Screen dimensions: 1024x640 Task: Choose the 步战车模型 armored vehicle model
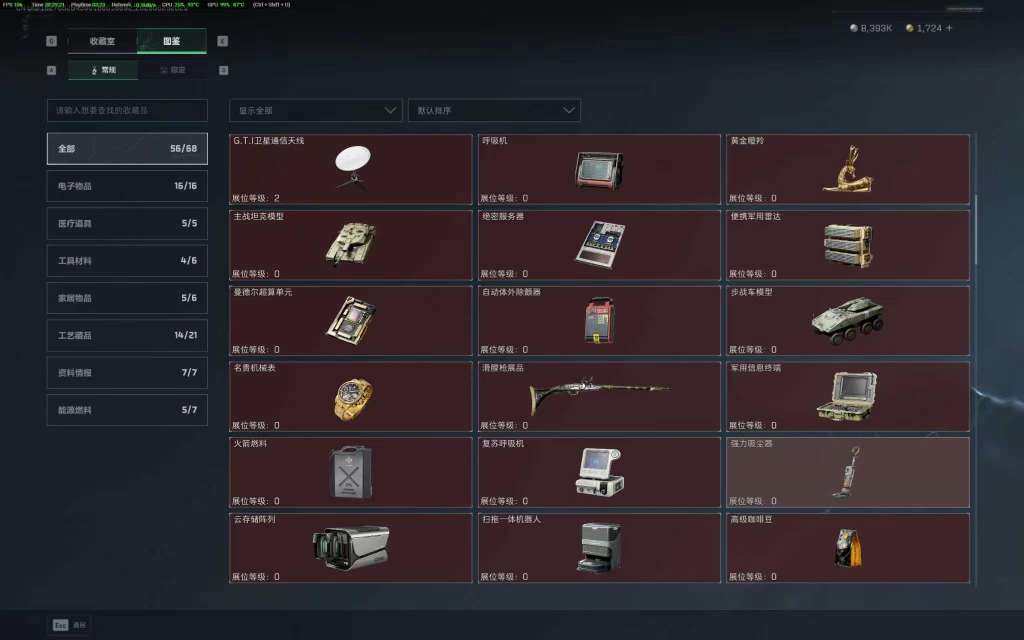tap(848, 321)
